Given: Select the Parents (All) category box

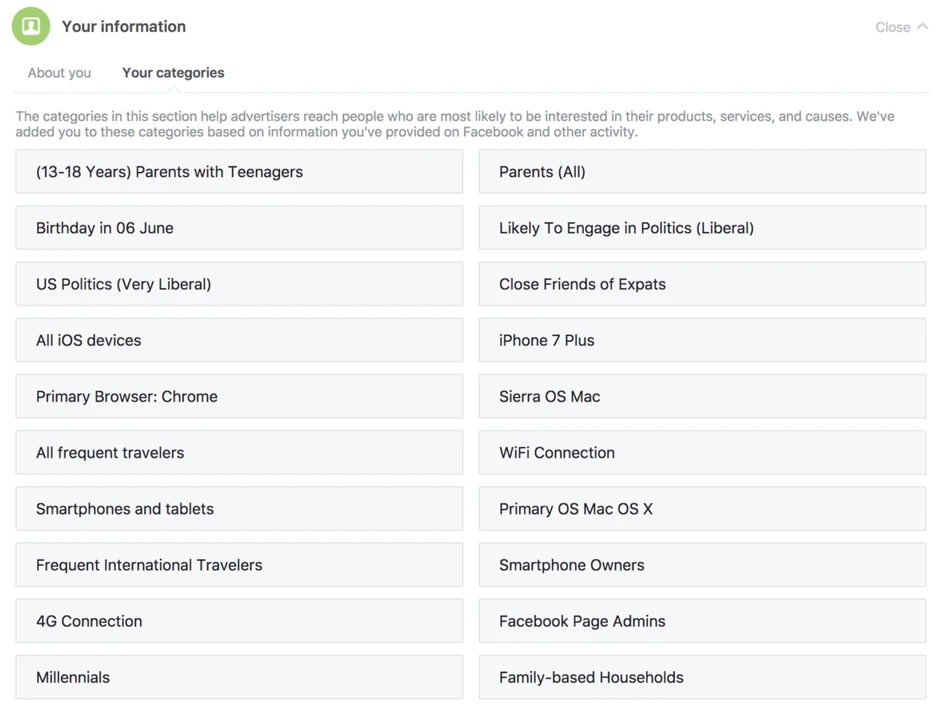Looking at the screenshot, I should tap(702, 172).
